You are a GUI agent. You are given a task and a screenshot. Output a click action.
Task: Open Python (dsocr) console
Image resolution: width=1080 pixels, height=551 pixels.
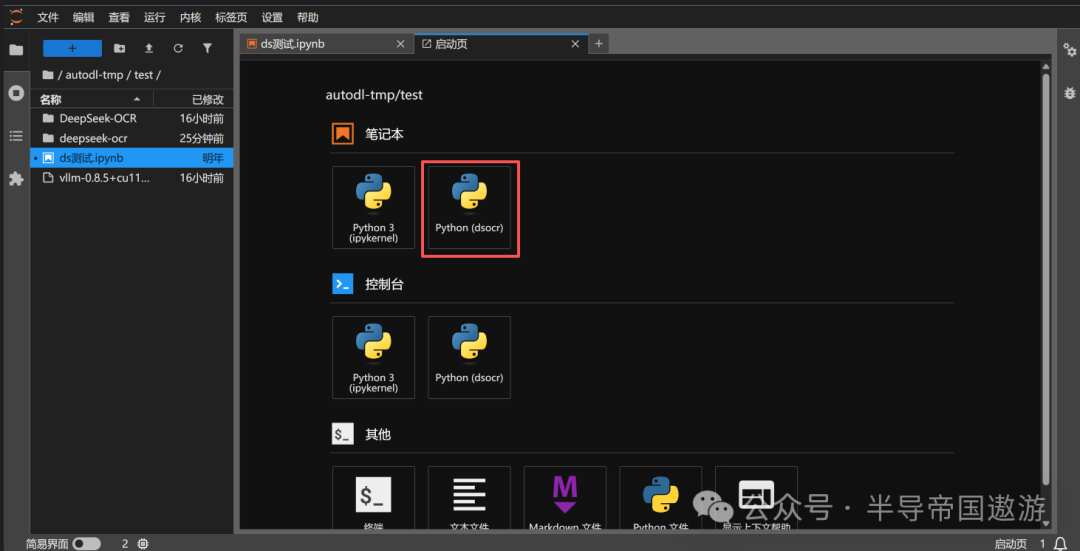click(x=469, y=357)
